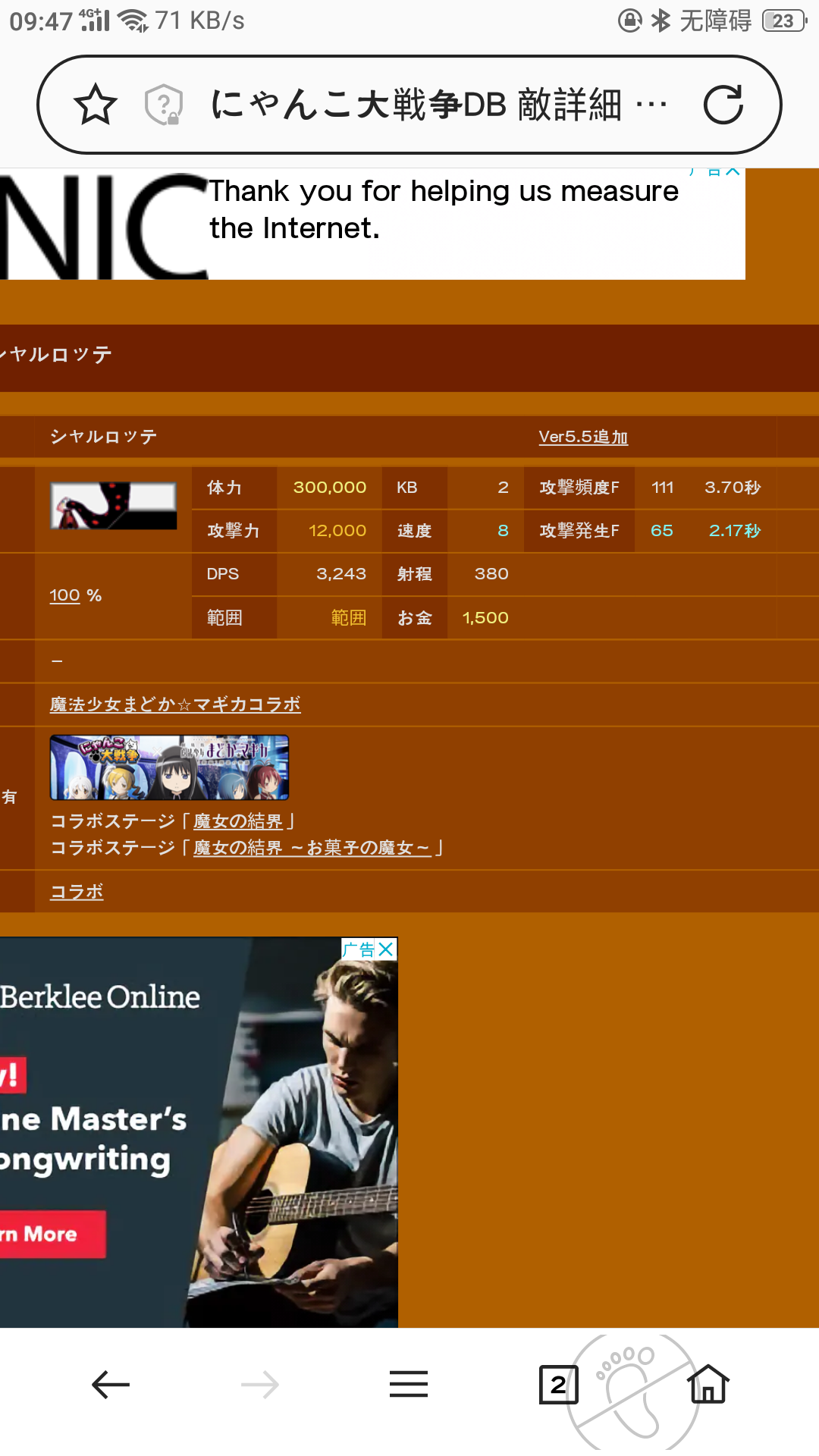Go back with the left arrow
The image size is (819, 1456).
111,1385
